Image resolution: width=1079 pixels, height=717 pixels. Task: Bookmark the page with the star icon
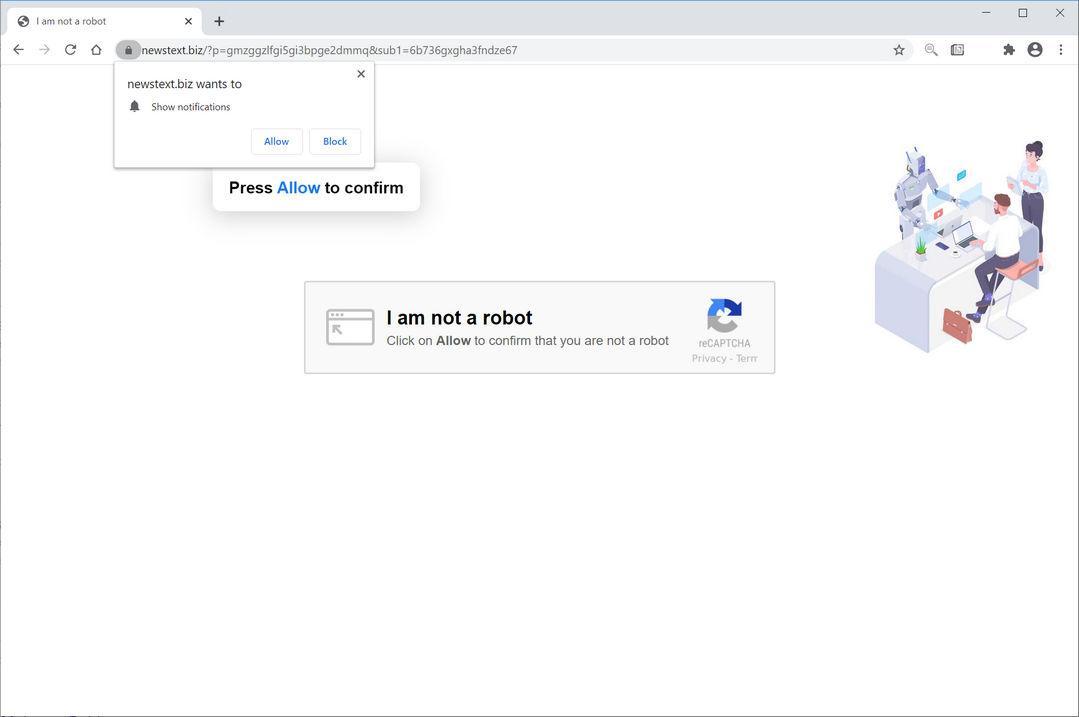click(897, 49)
